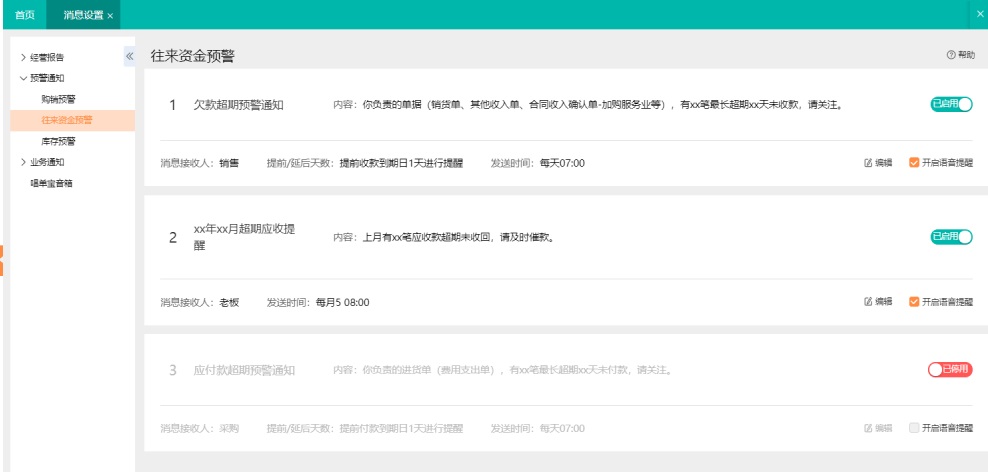The height and width of the screenshot is (472, 988).
Task: Toggle off xx年xx月超期应收提醒 switch
Action: click(x=951, y=237)
